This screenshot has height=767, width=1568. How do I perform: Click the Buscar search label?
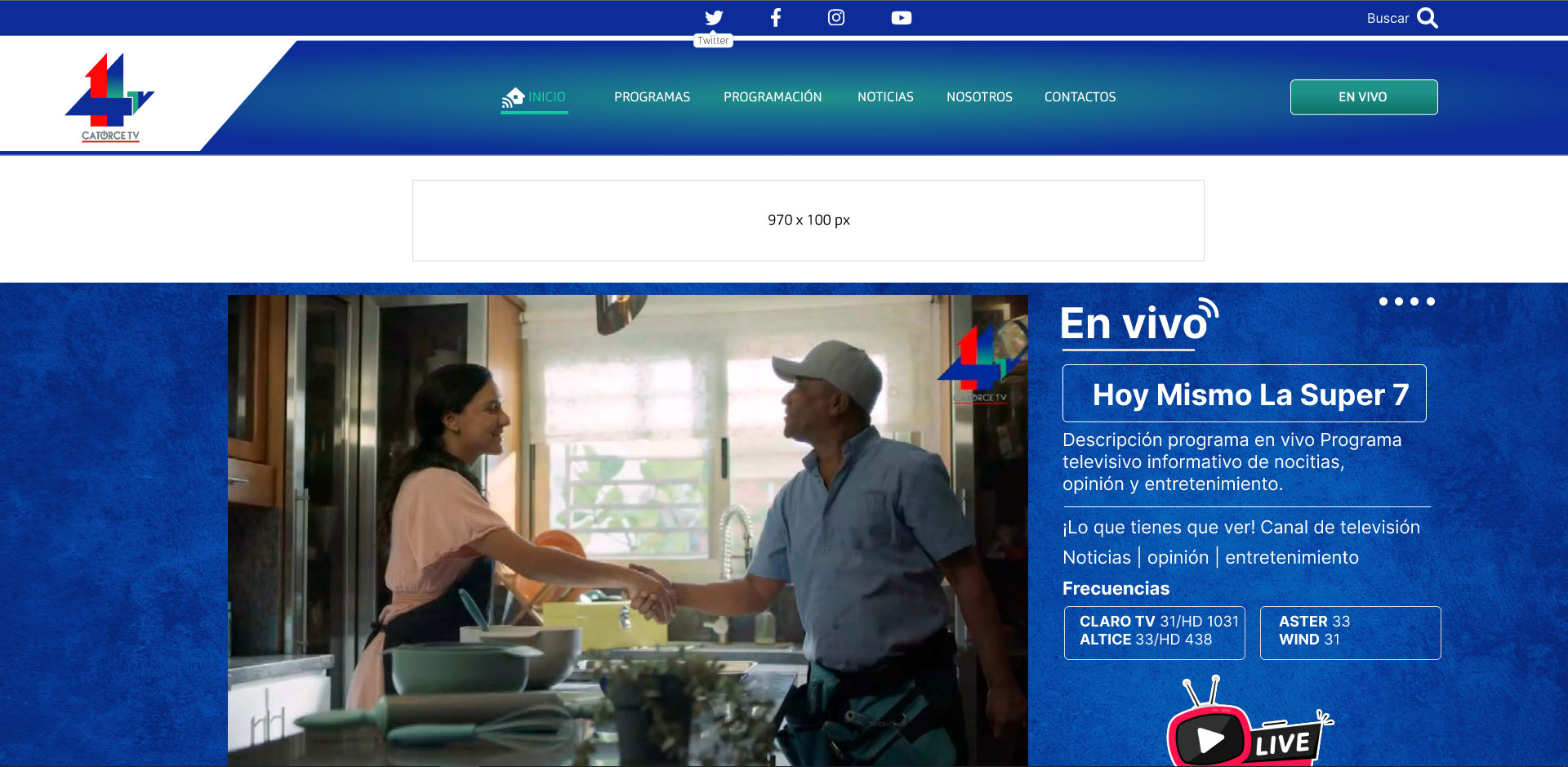pyautogui.click(x=1388, y=18)
